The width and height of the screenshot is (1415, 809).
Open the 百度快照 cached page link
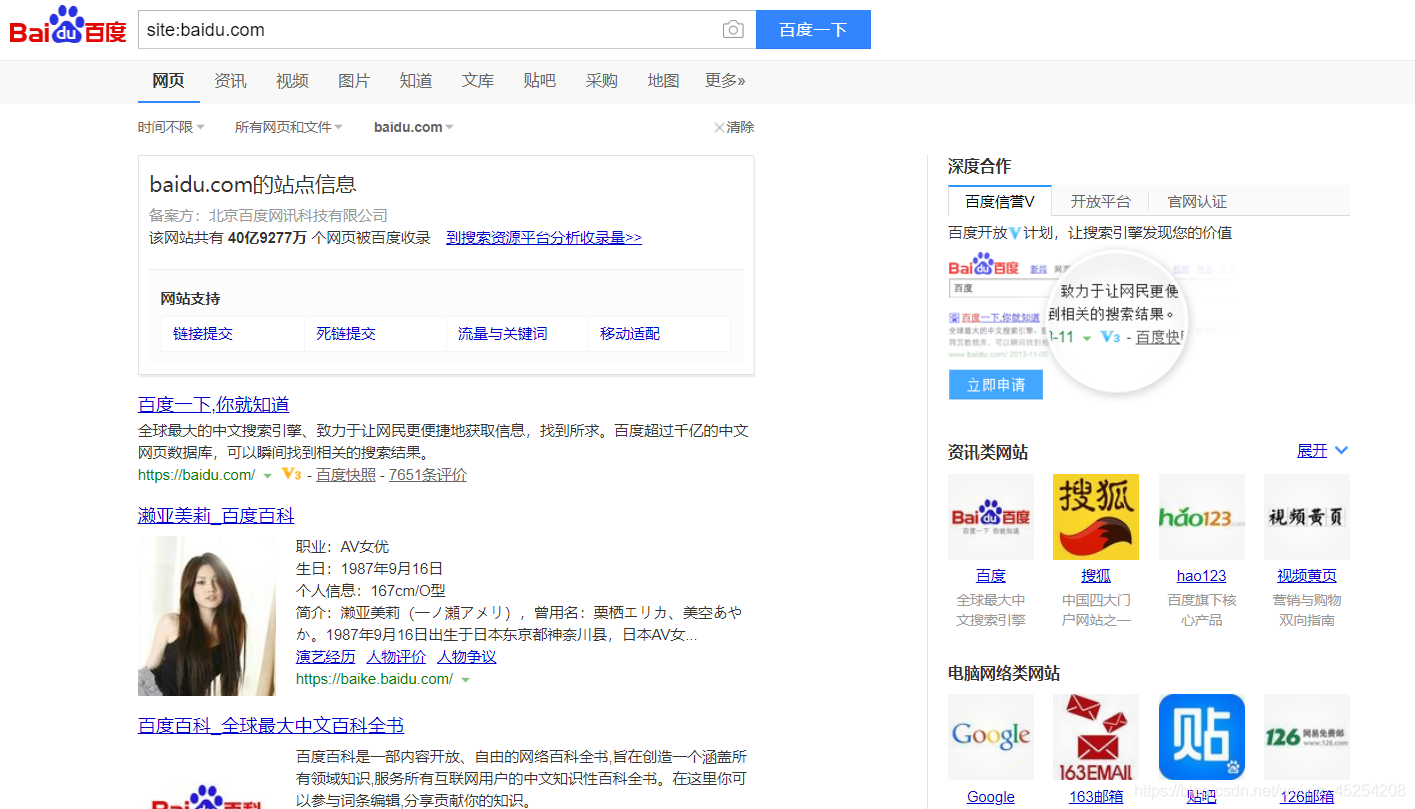point(346,475)
